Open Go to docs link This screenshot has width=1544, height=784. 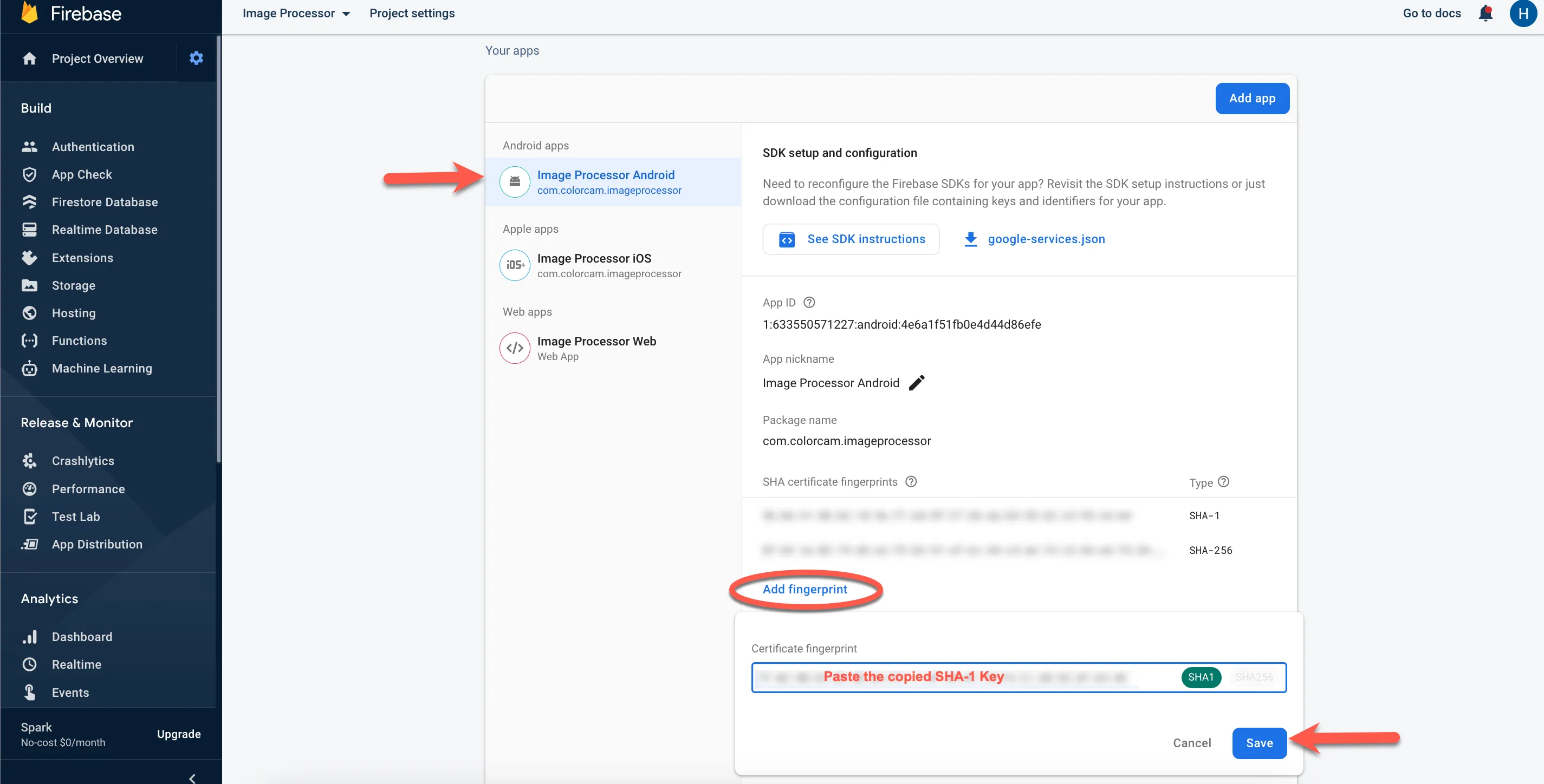[1431, 13]
